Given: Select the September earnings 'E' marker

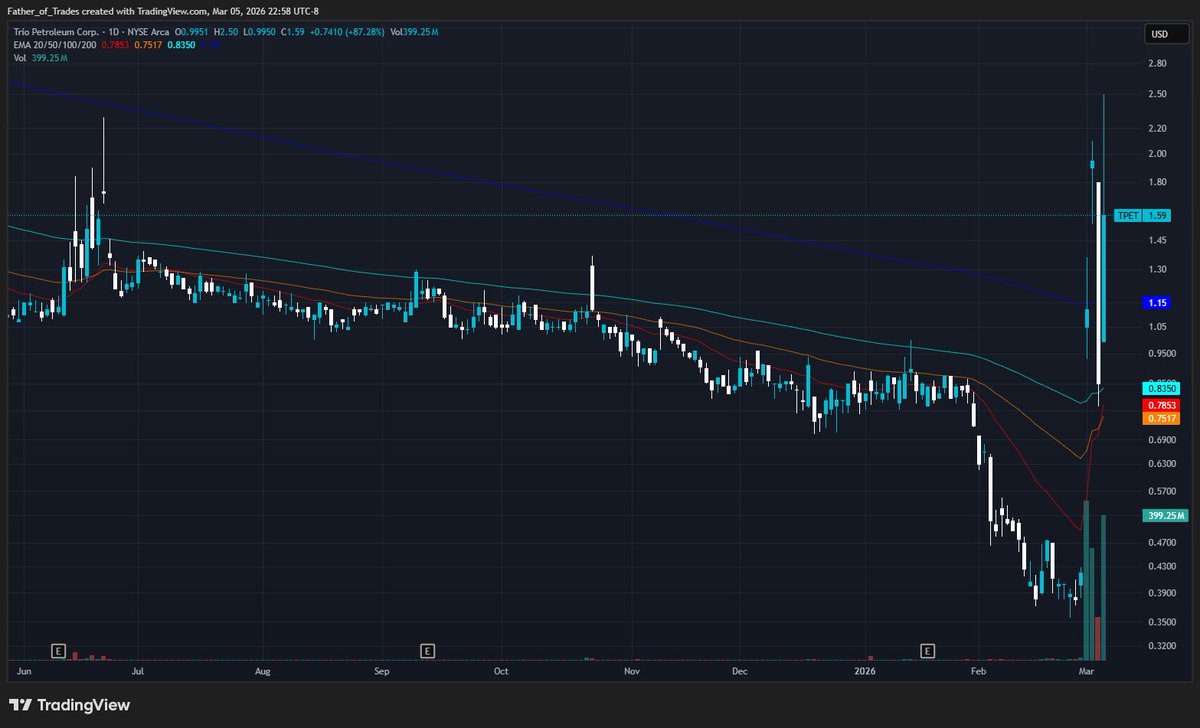Looking at the screenshot, I should tap(428, 650).
